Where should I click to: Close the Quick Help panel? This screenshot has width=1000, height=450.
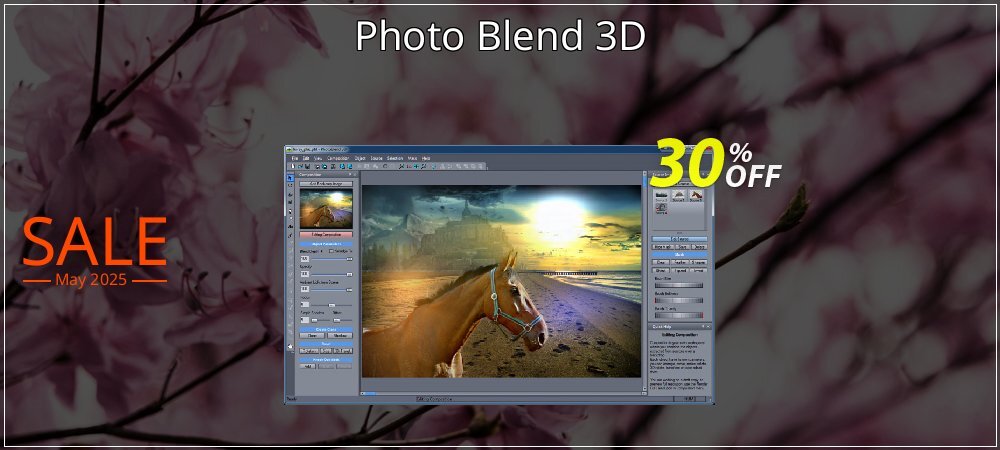click(x=709, y=326)
